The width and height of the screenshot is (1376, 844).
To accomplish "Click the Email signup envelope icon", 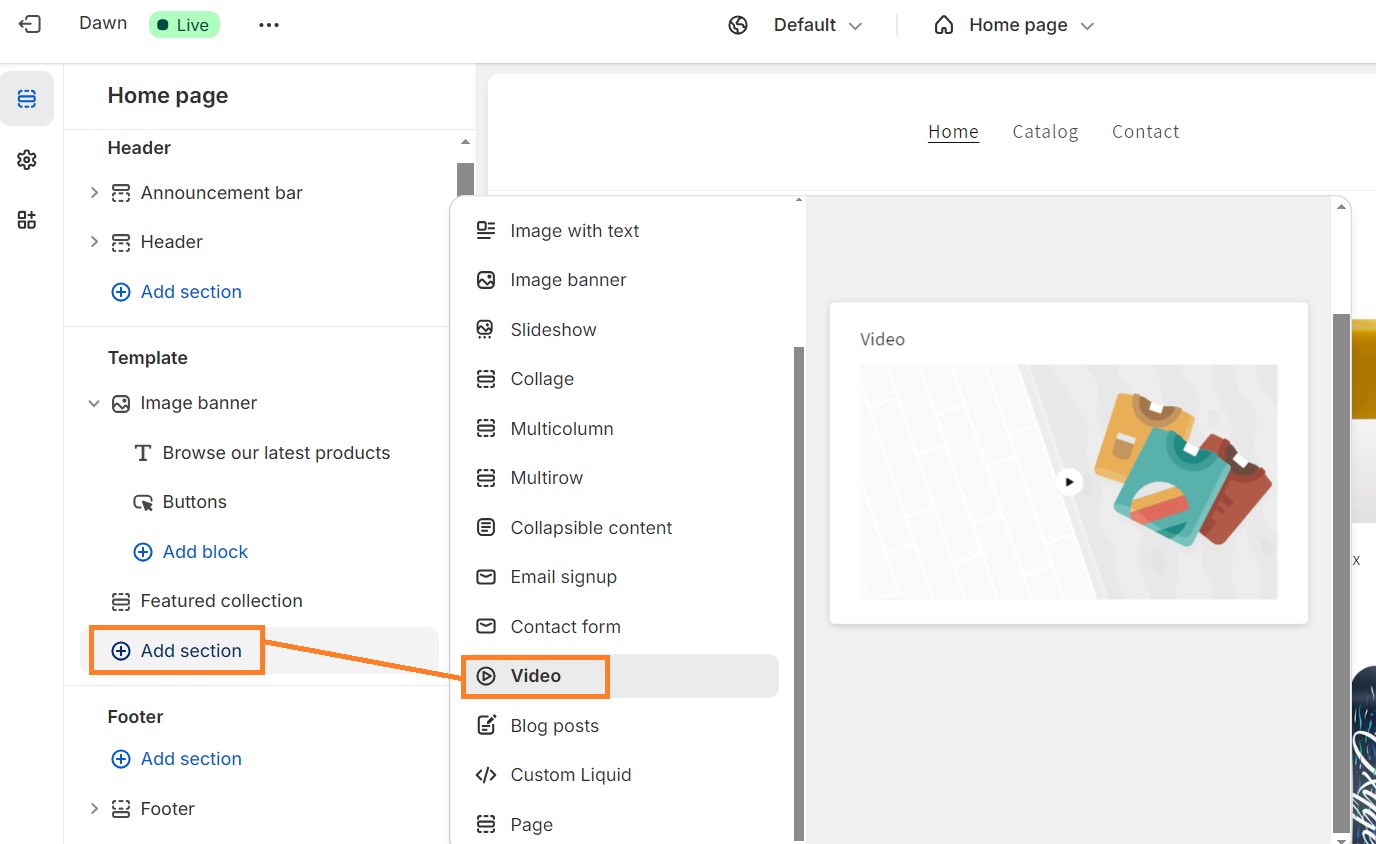I will 485,577.
